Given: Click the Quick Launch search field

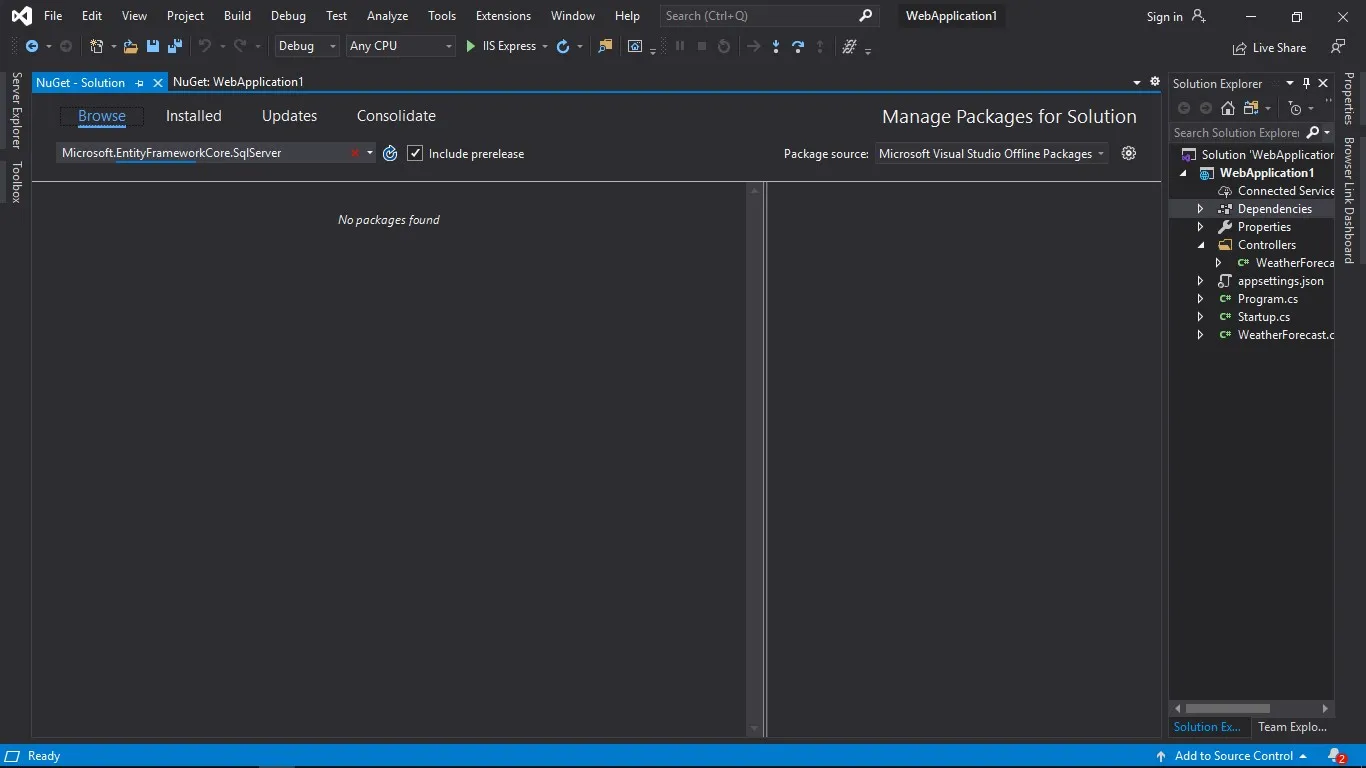Looking at the screenshot, I should click(x=768, y=16).
